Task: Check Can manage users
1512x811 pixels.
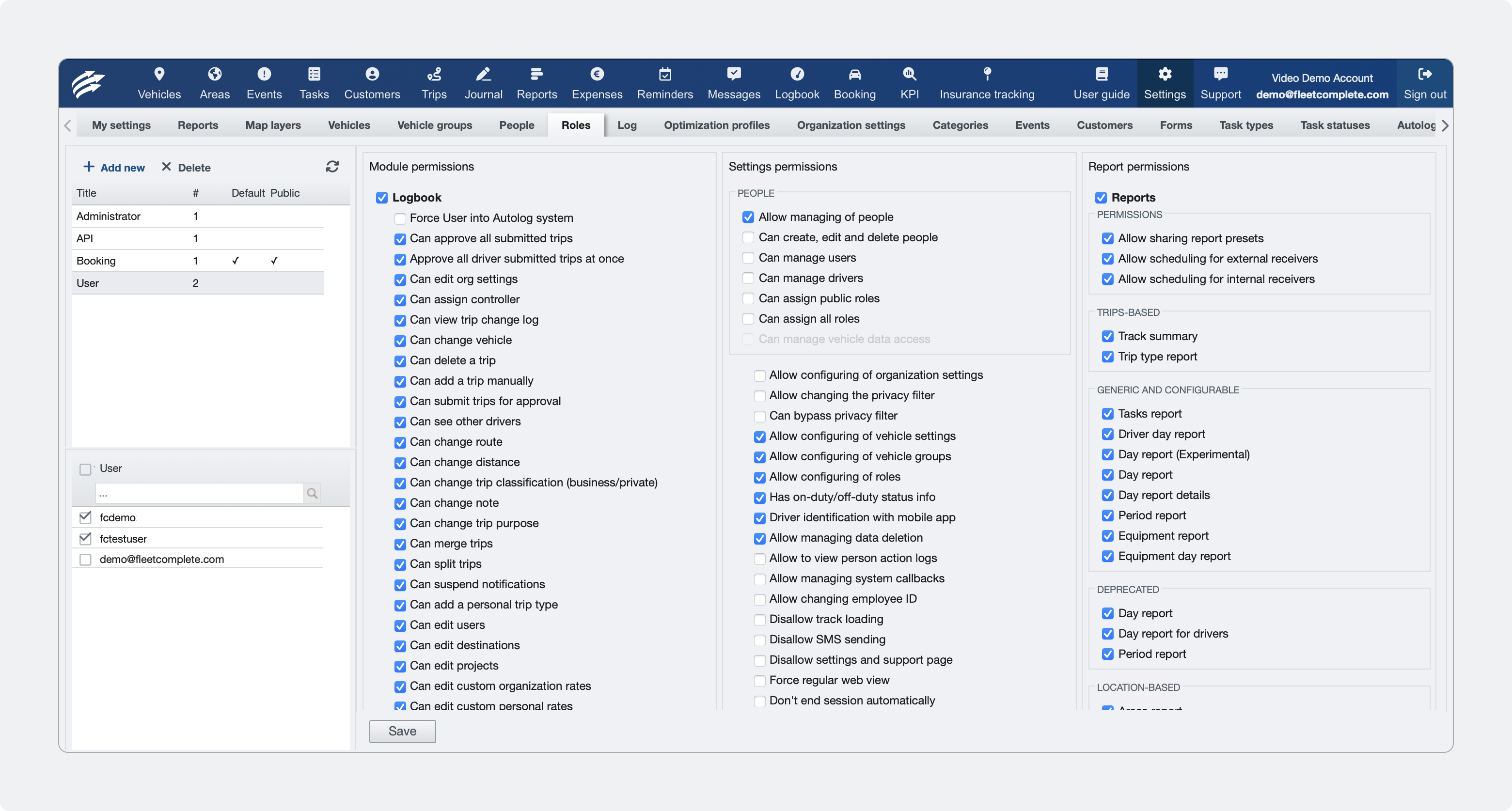Action: tap(748, 258)
